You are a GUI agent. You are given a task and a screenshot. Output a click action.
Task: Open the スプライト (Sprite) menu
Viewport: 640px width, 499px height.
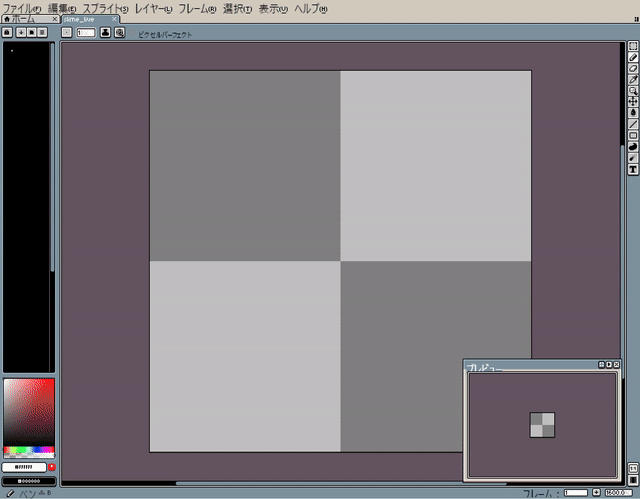pyautogui.click(x=105, y=9)
